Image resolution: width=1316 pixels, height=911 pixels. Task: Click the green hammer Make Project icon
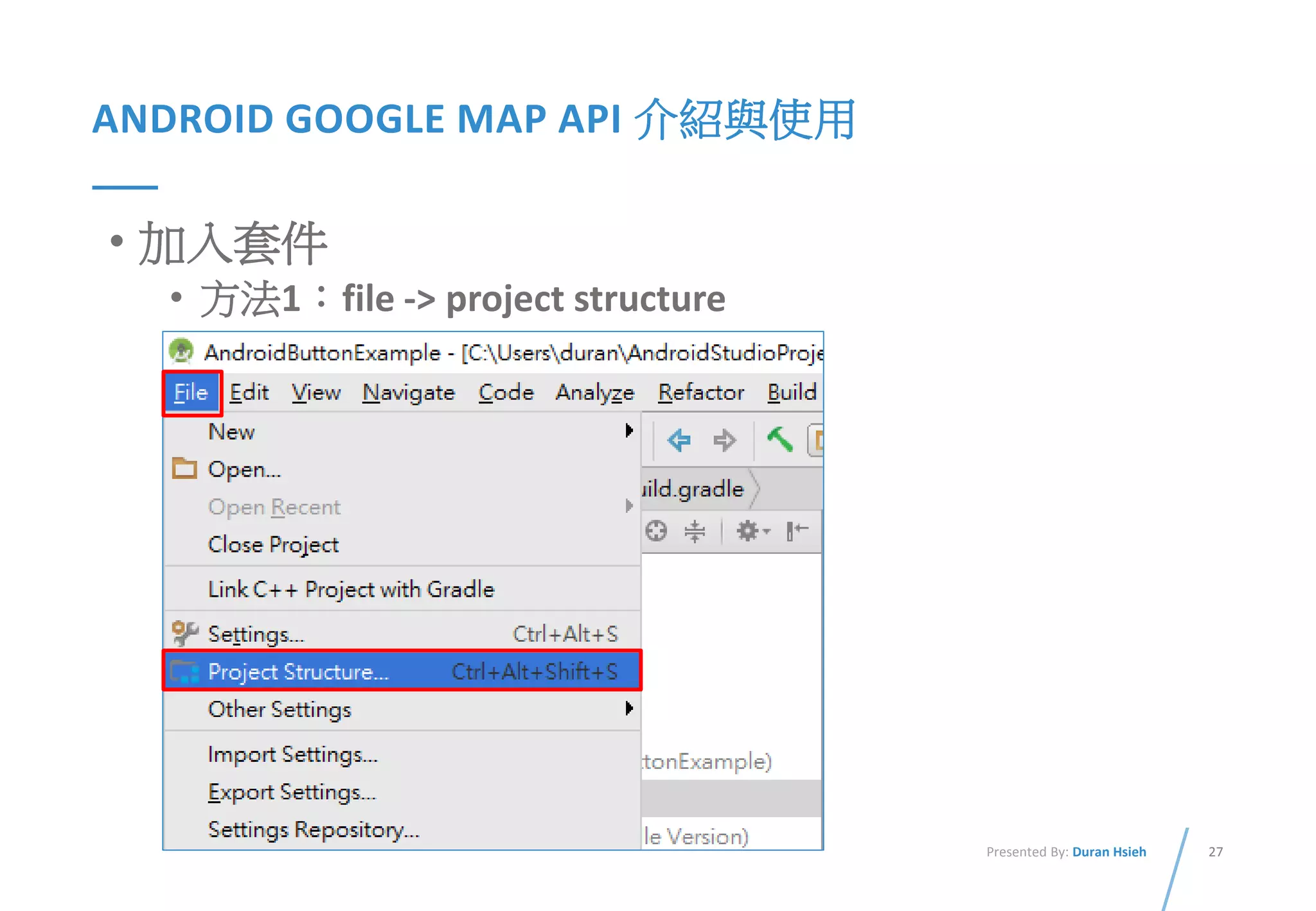tap(780, 439)
